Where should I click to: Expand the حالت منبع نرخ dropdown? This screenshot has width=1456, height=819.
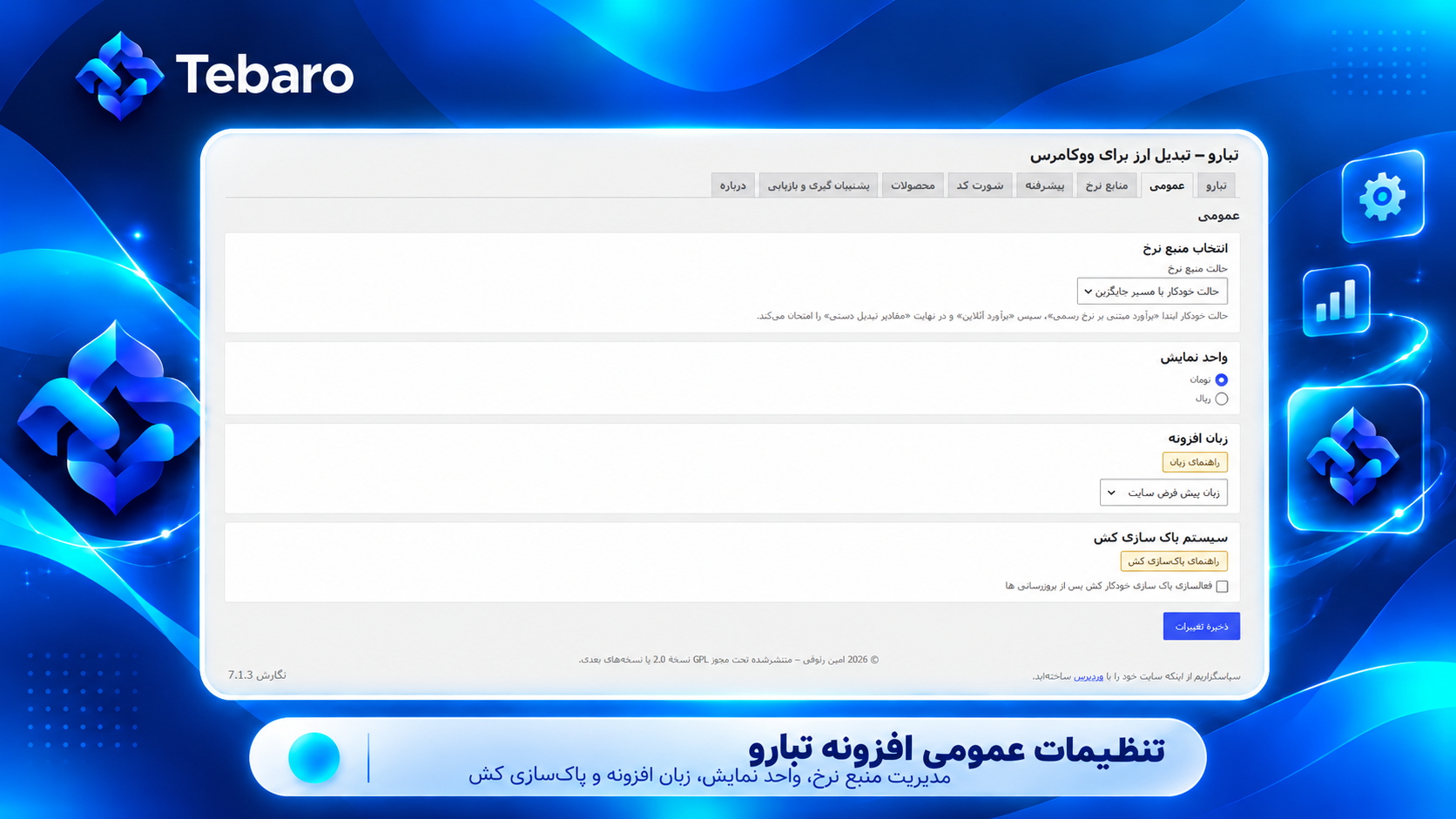click(1152, 292)
